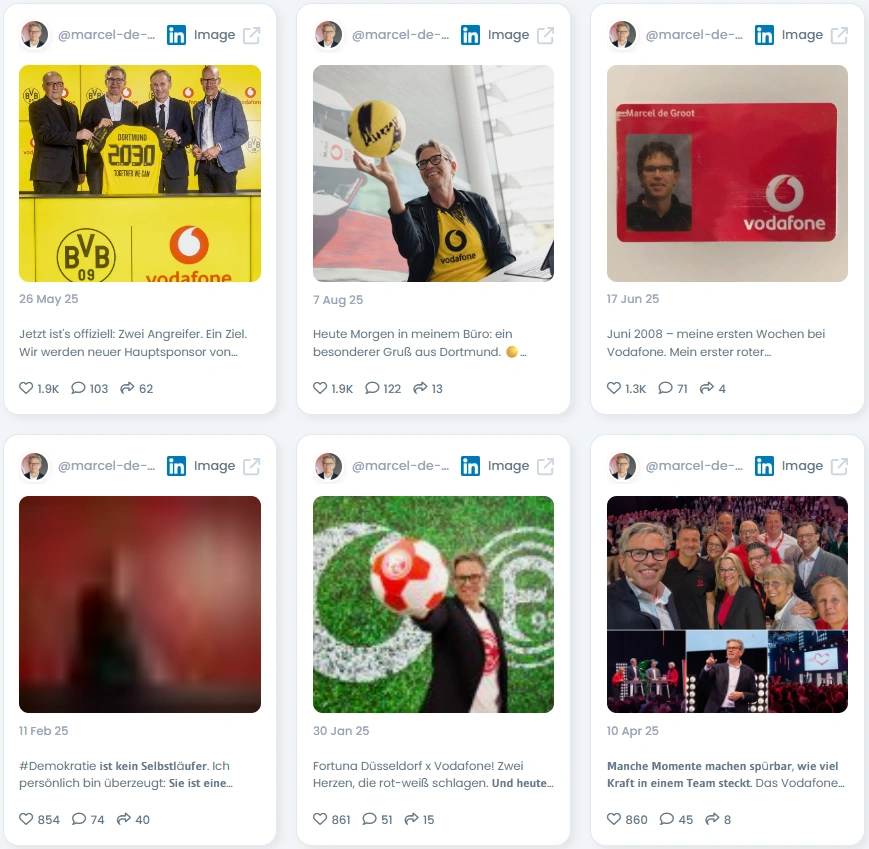
Task: Open the blurred red image from 11 Feb 25
Action: pos(140,604)
